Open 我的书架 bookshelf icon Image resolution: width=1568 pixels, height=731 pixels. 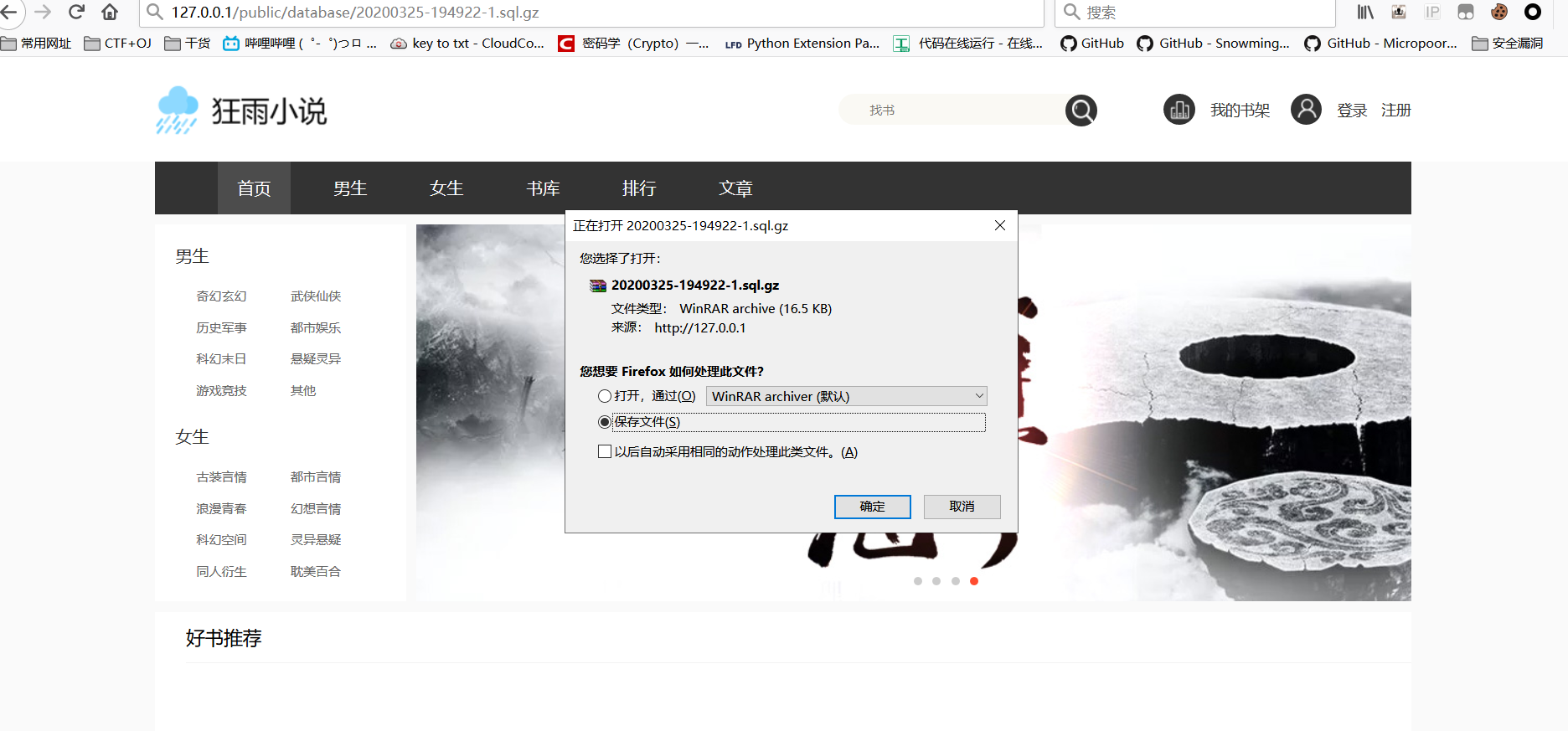pos(1179,111)
